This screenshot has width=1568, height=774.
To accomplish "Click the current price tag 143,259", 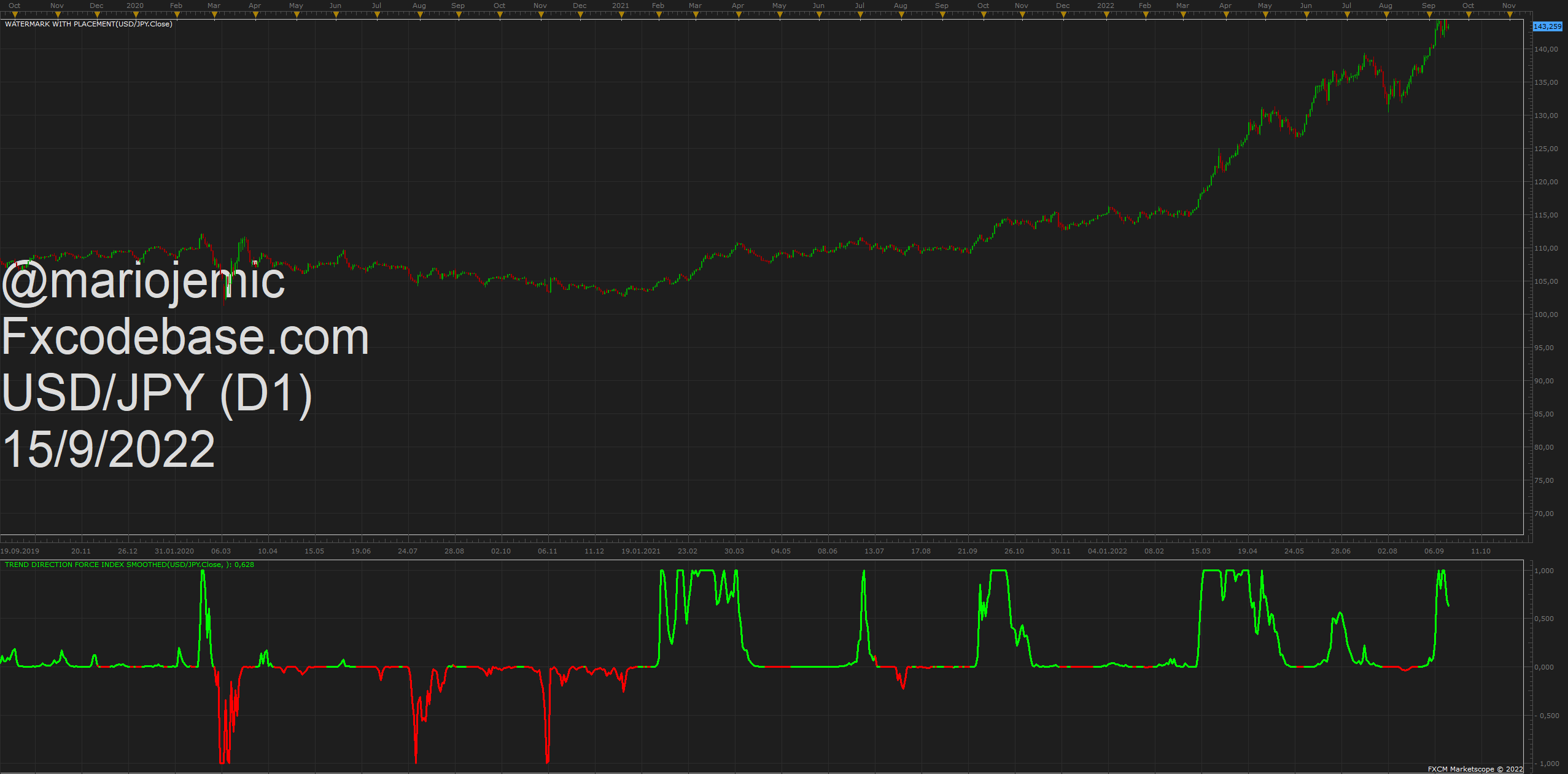I will 1547,26.
